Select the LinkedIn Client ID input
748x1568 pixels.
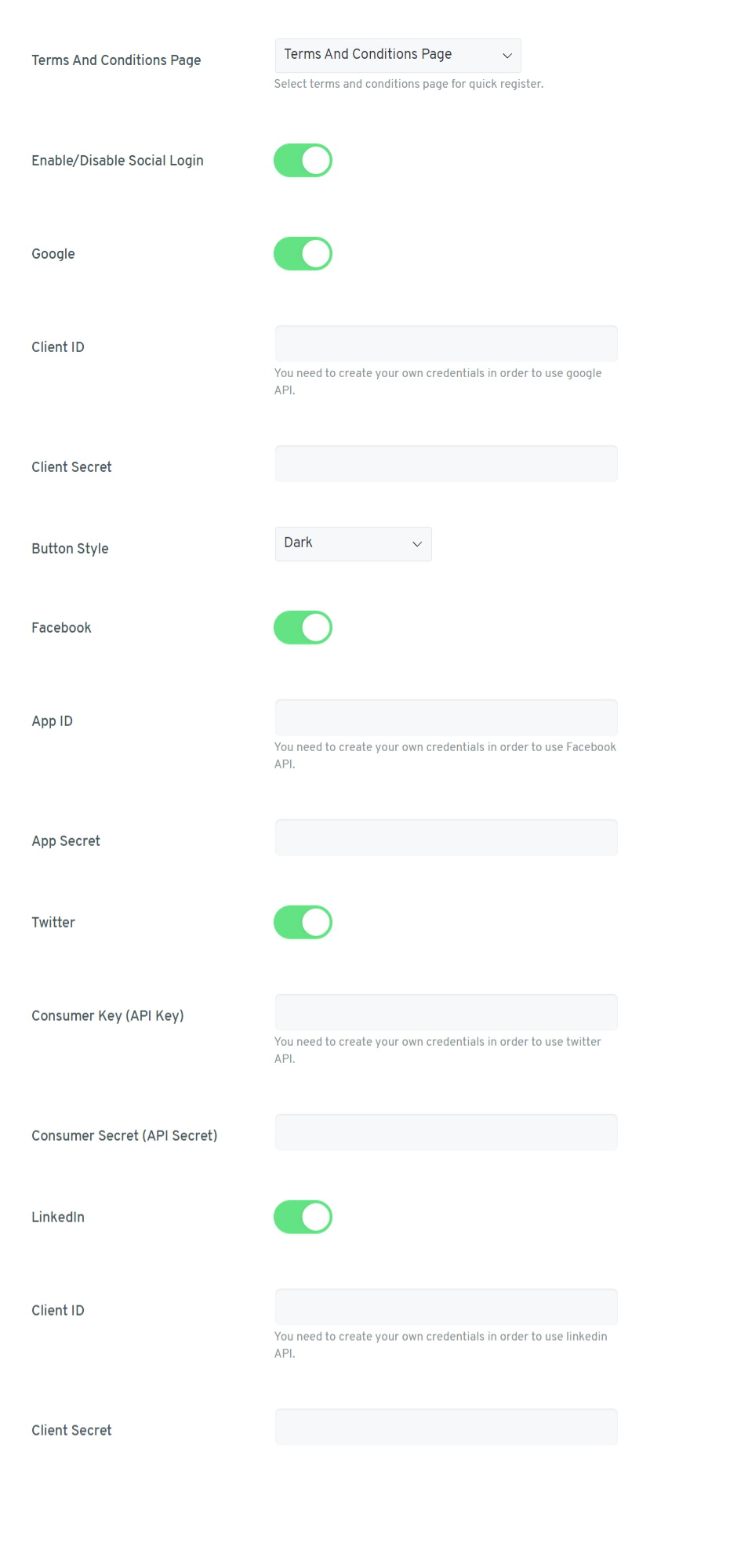446,1307
